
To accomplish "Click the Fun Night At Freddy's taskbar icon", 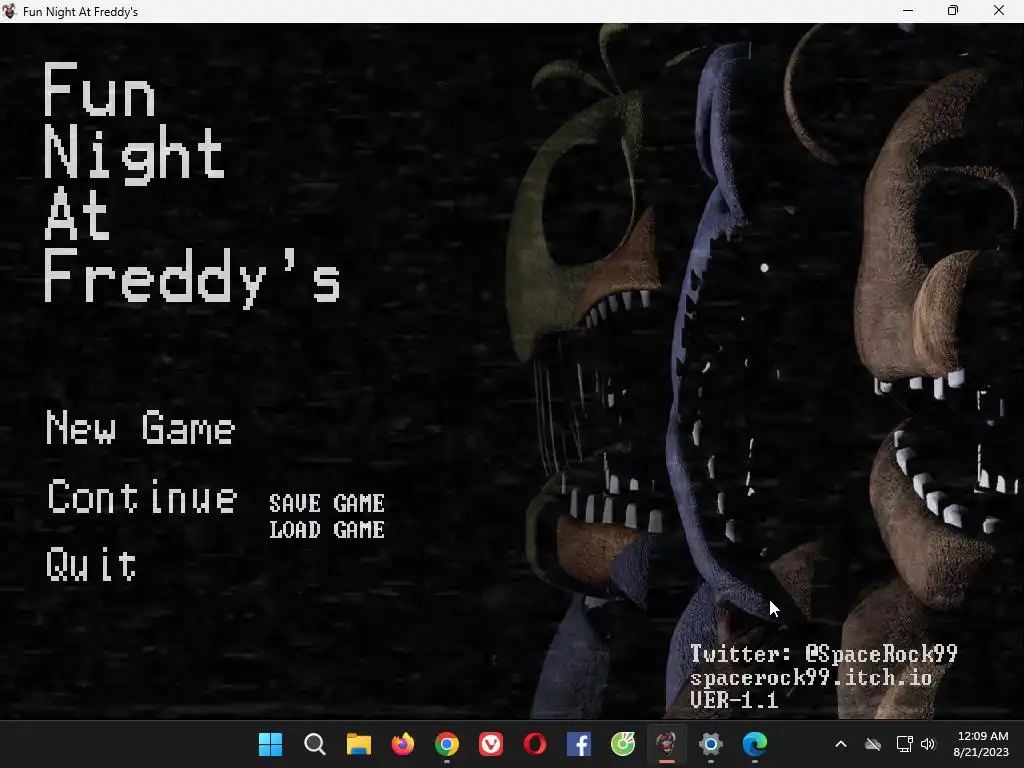I will (667, 744).
